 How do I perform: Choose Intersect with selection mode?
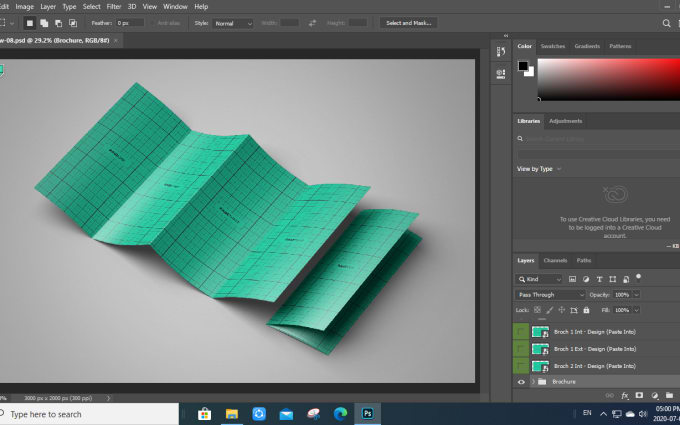[73, 23]
